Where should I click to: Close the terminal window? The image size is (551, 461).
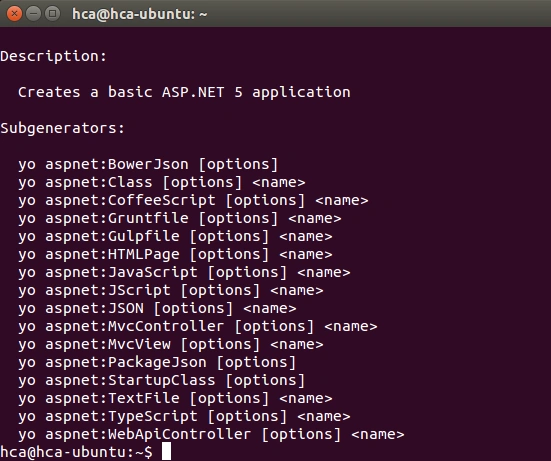click(14, 14)
